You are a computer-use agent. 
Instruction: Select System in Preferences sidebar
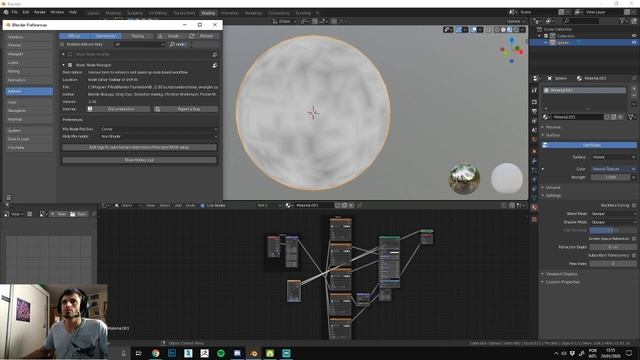(x=29, y=130)
